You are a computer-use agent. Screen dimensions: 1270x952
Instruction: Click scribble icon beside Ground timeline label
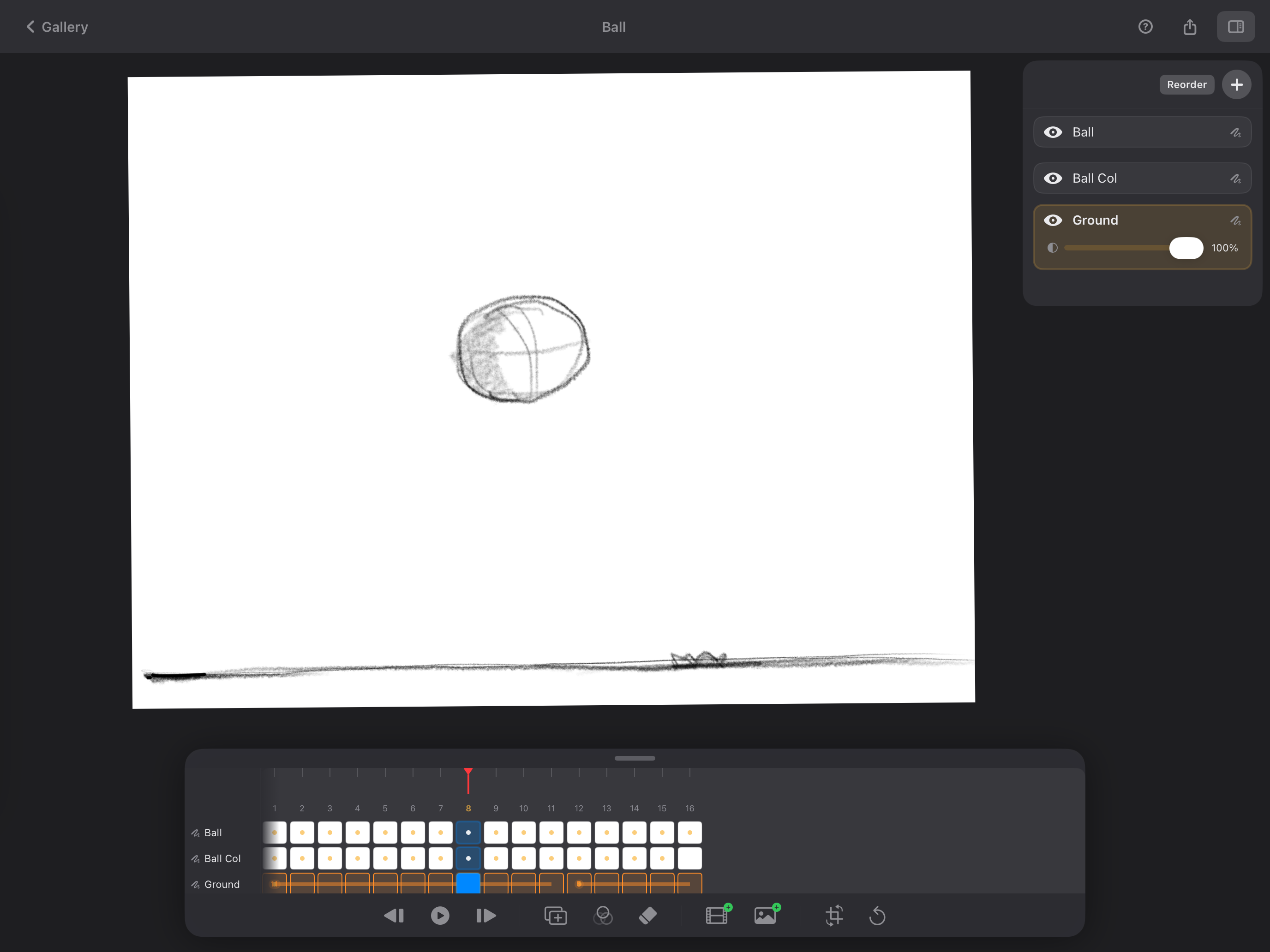(195, 884)
